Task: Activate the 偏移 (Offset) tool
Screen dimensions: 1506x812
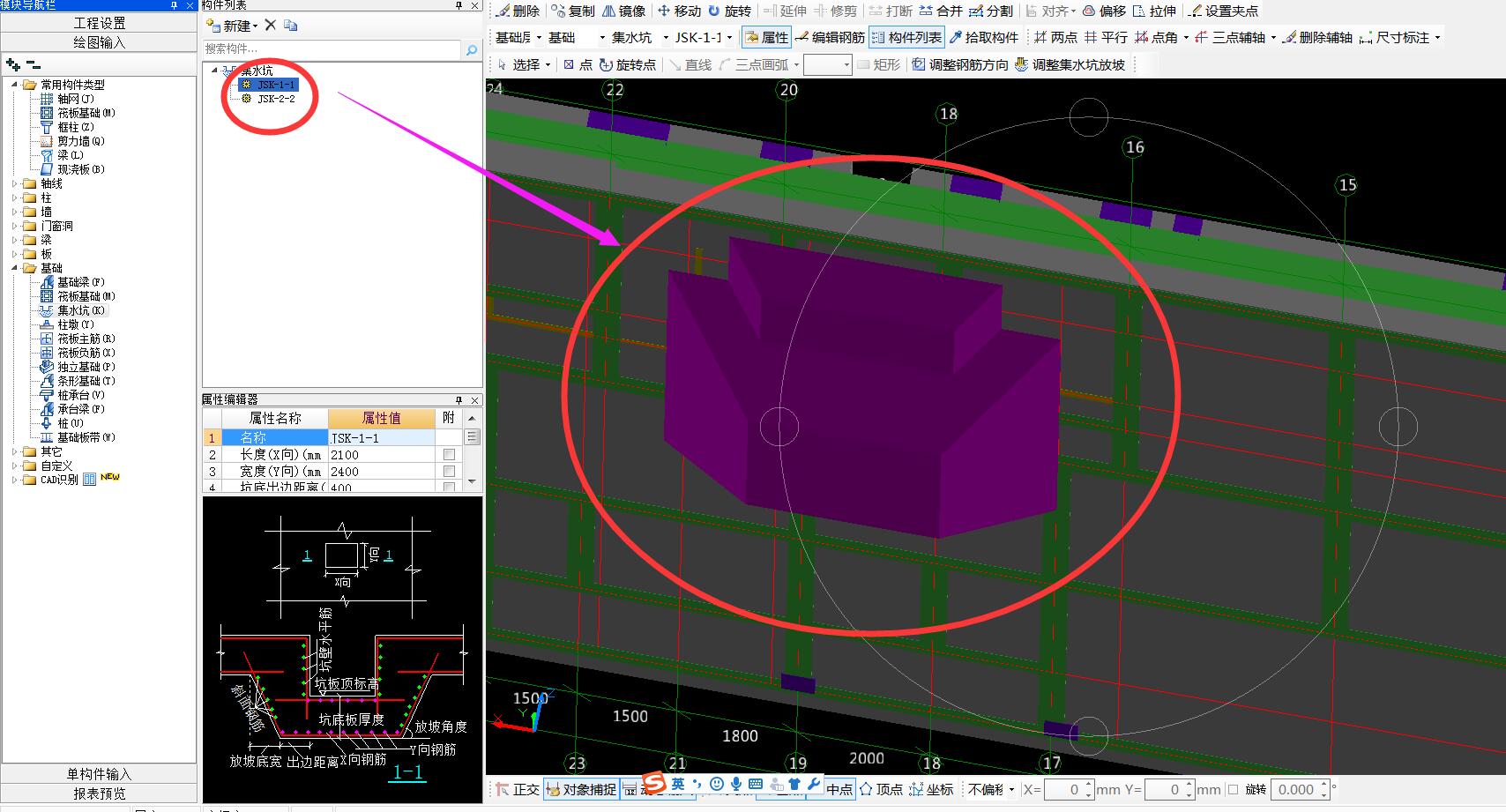Action: [x=1105, y=11]
